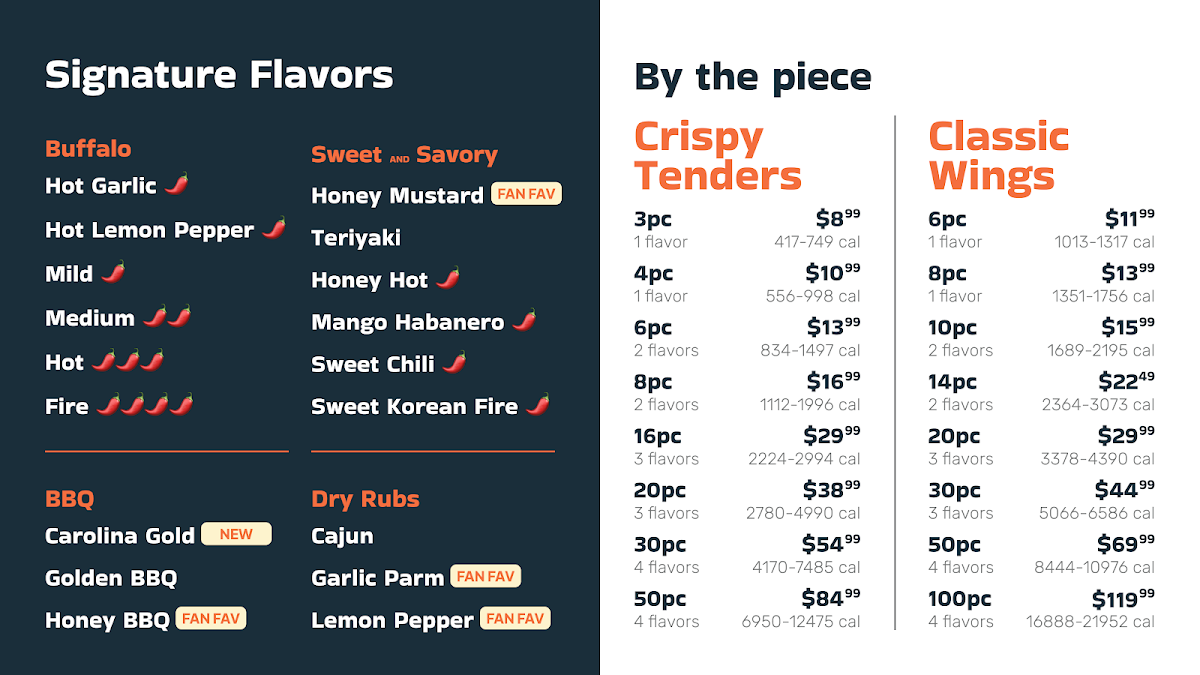Pick the 3pc Crispy Tenders option
Viewport: 1200px width, 675px height.
click(653, 219)
